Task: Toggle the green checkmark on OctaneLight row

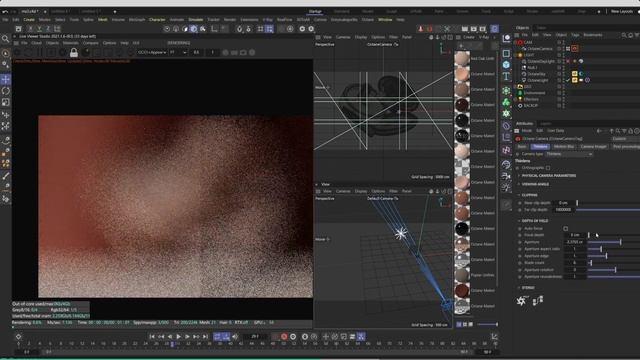Action: [x=568, y=80]
